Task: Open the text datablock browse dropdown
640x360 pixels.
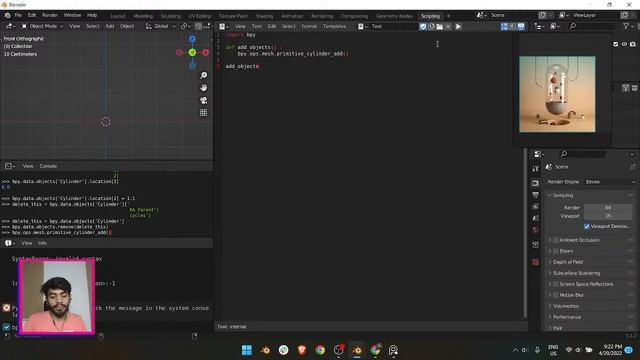Action: pyautogui.click(x=362, y=27)
